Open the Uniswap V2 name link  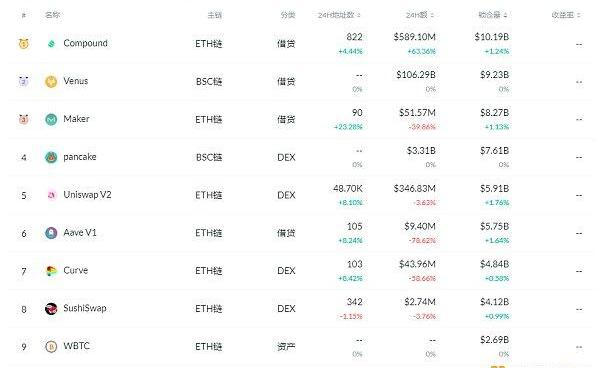(87, 195)
